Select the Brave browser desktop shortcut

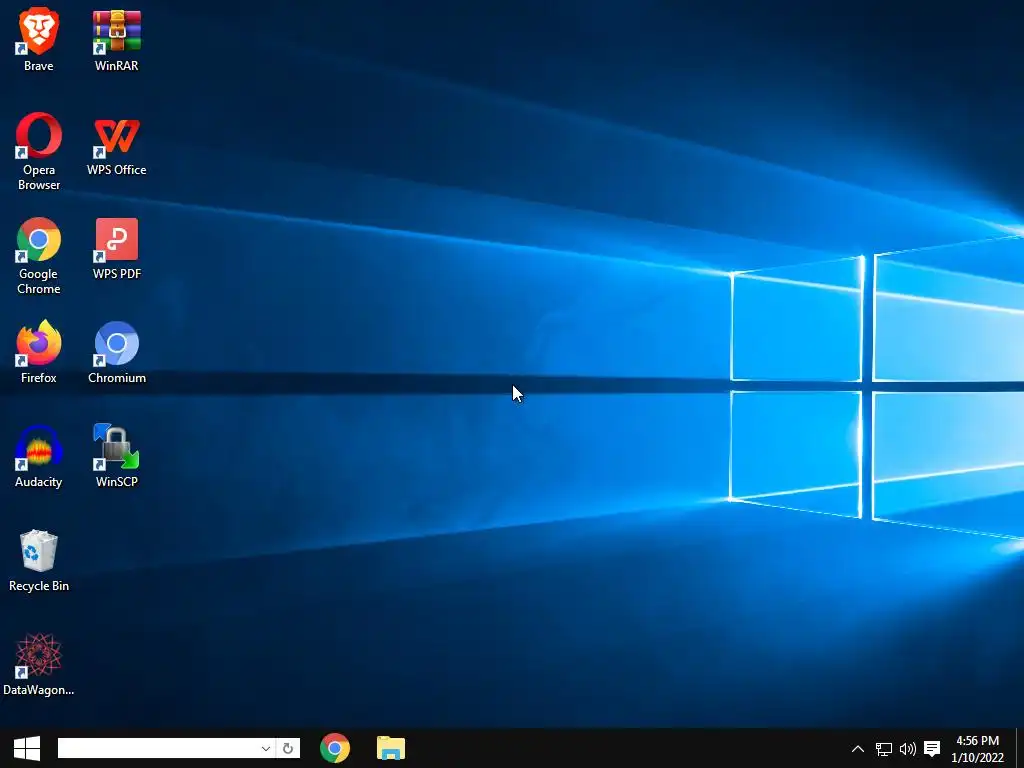coord(39,39)
